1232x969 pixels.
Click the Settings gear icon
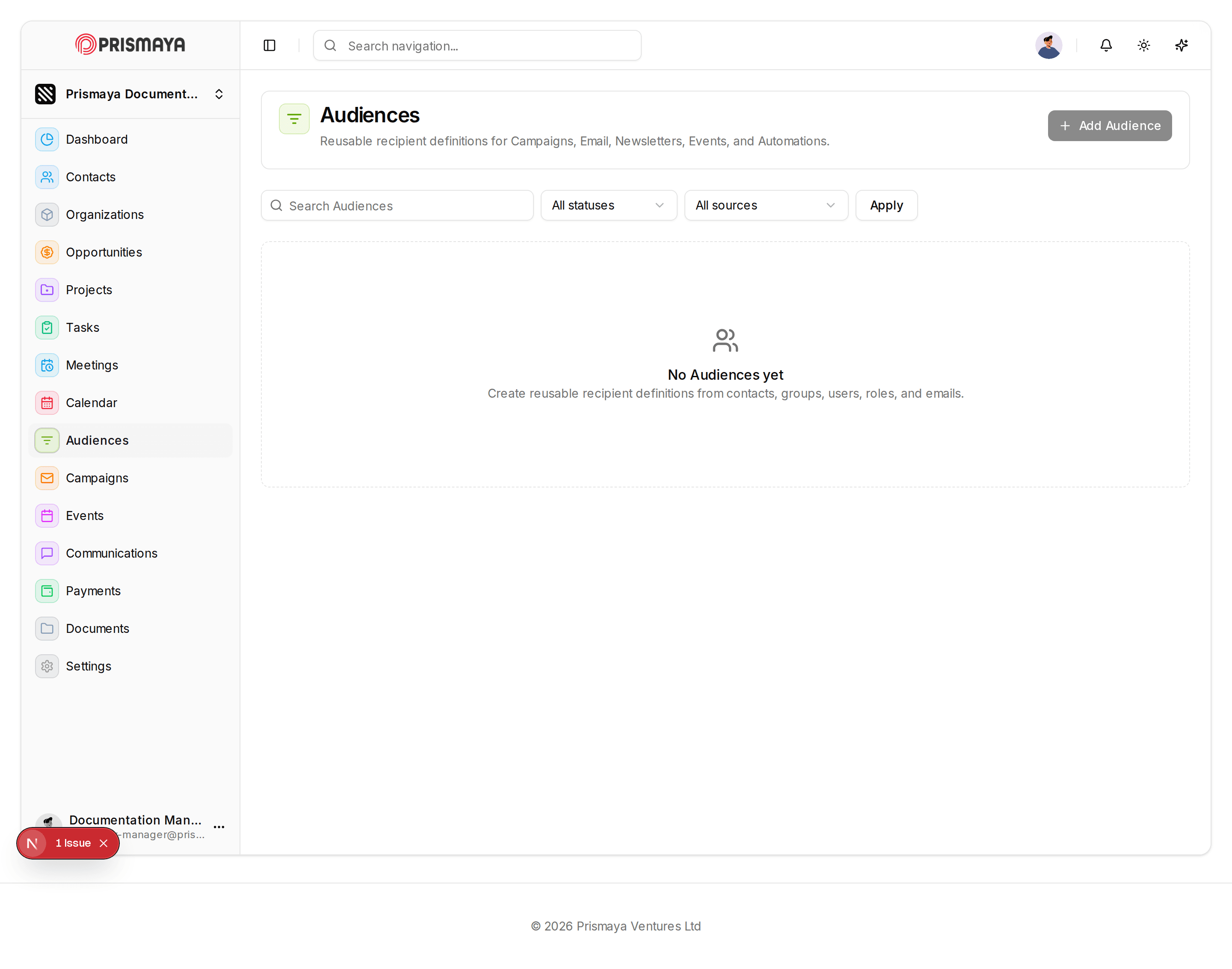click(x=47, y=666)
